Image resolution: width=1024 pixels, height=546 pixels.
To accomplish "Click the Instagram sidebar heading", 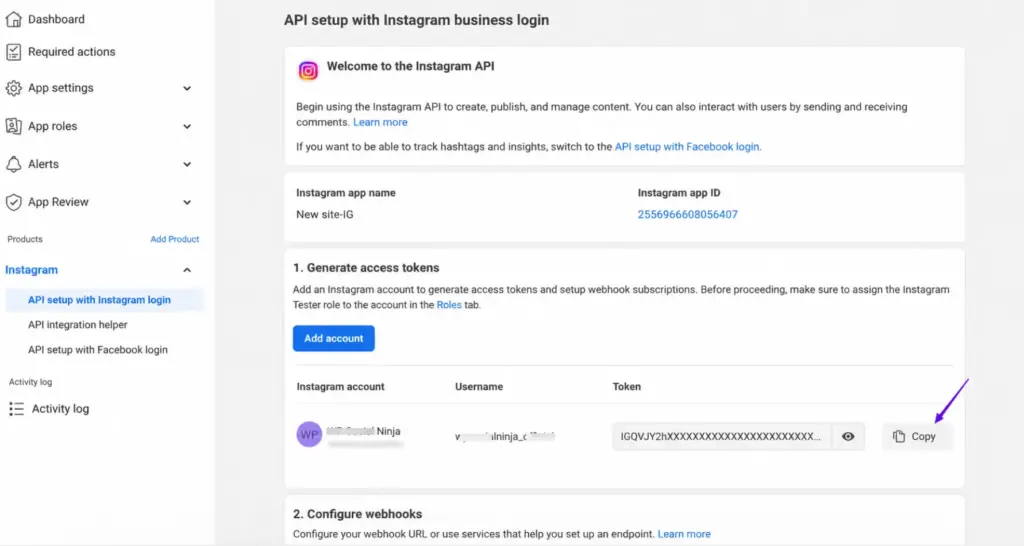I will 31,270.
